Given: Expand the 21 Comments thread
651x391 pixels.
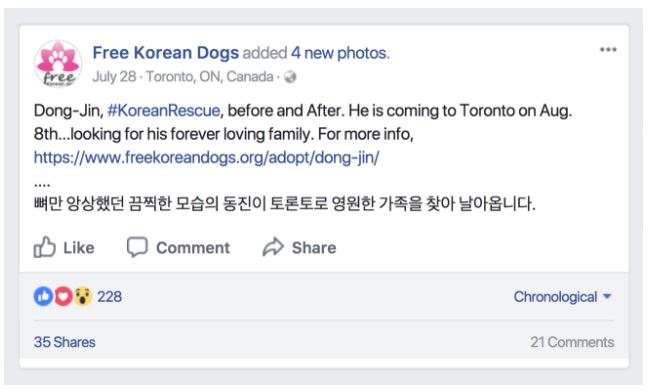Looking at the screenshot, I should coord(572,342).
